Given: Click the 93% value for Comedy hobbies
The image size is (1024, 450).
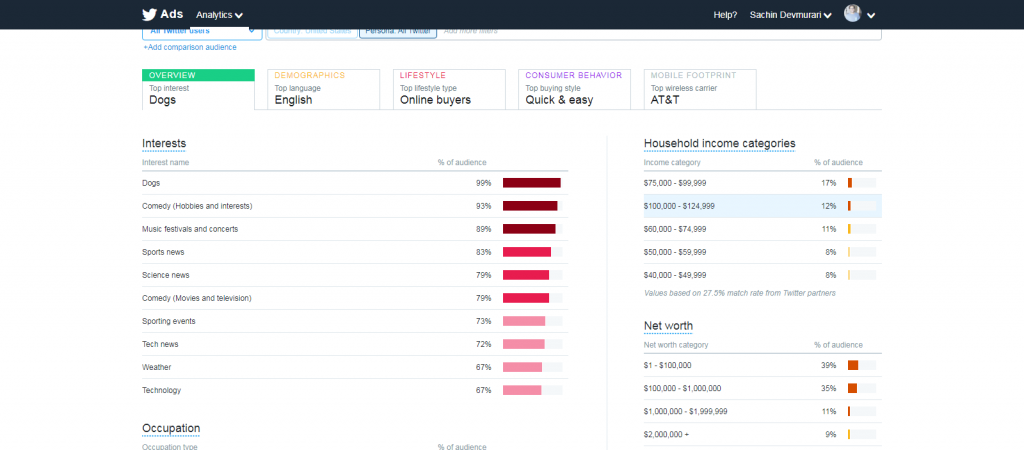Looking at the screenshot, I should click(483, 206).
